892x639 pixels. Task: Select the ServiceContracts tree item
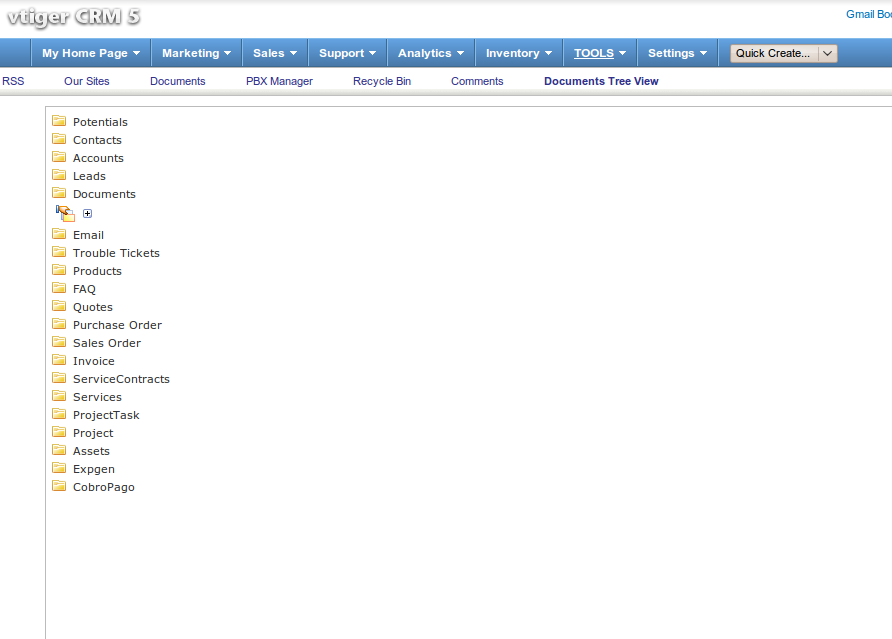(x=121, y=379)
